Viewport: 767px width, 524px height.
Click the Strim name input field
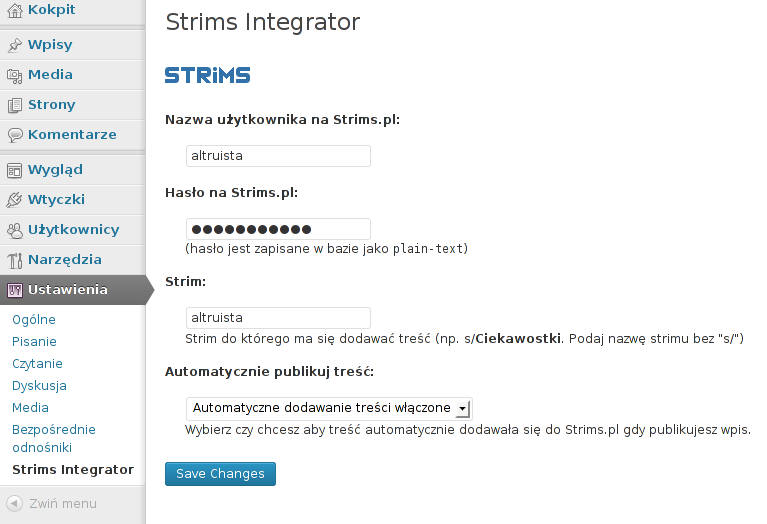coord(278,318)
